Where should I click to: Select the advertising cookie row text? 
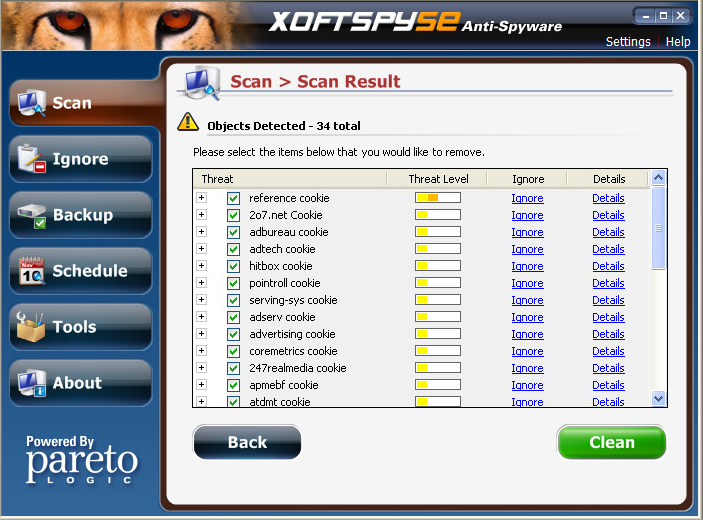point(292,334)
